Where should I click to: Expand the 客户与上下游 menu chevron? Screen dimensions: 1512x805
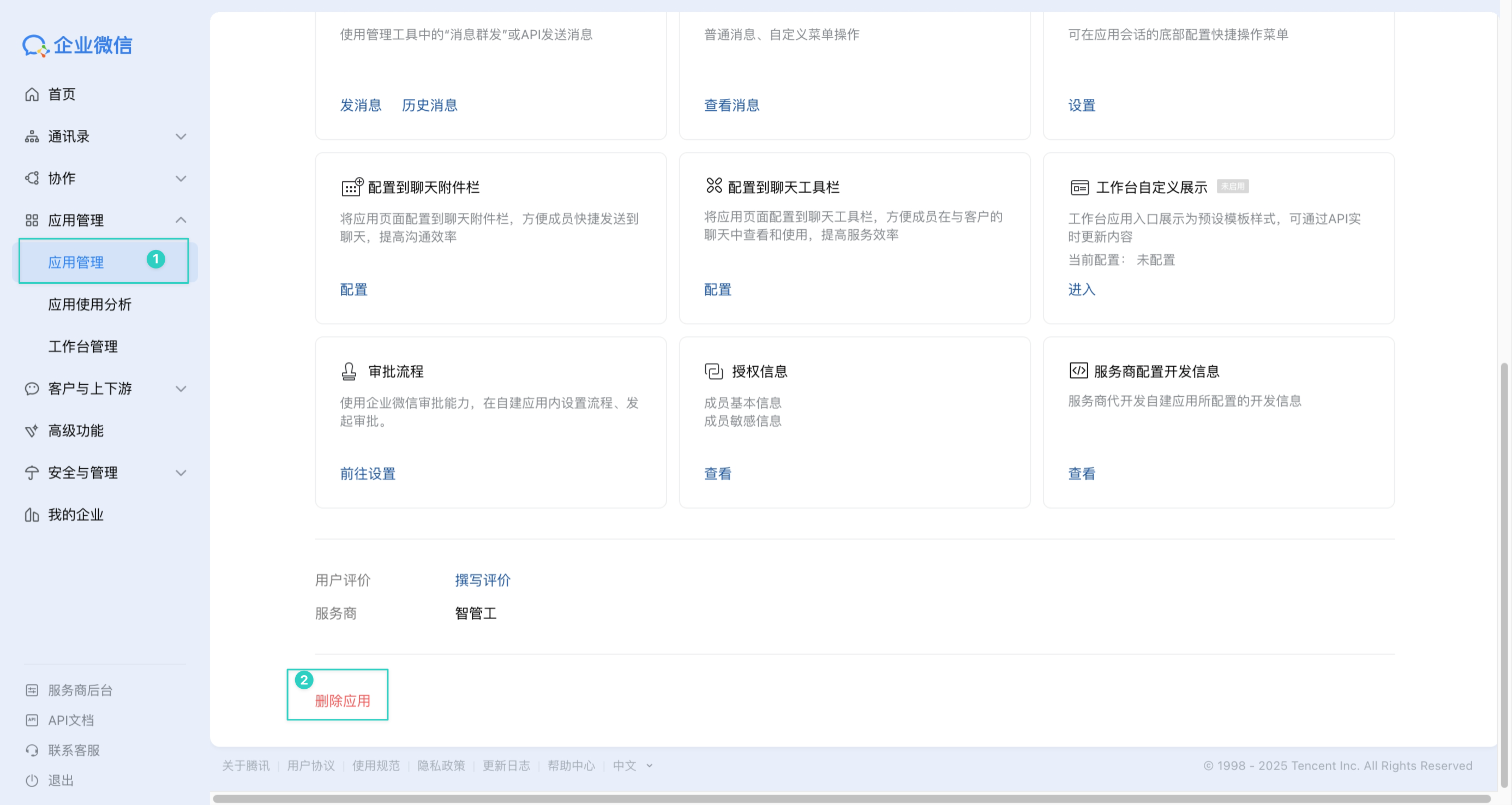[181, 389]
